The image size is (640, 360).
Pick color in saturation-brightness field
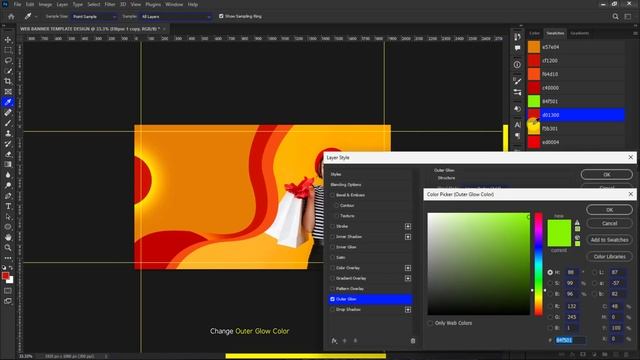478,264
